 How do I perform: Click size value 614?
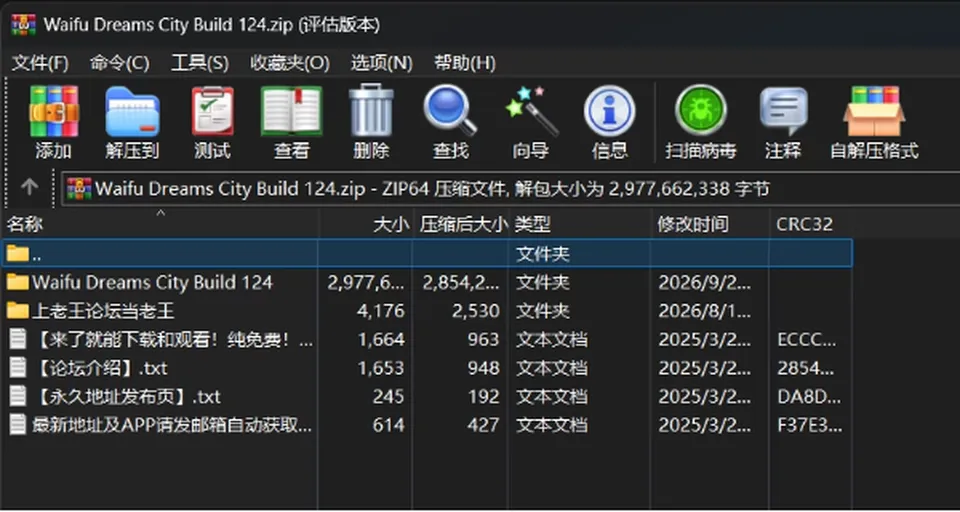pyautogui.click(x=388, y=425)
